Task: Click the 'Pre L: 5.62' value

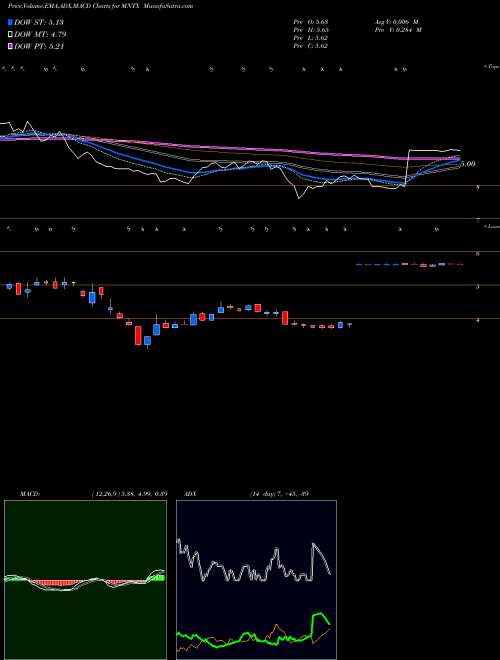Action: [x=311, y=38]
